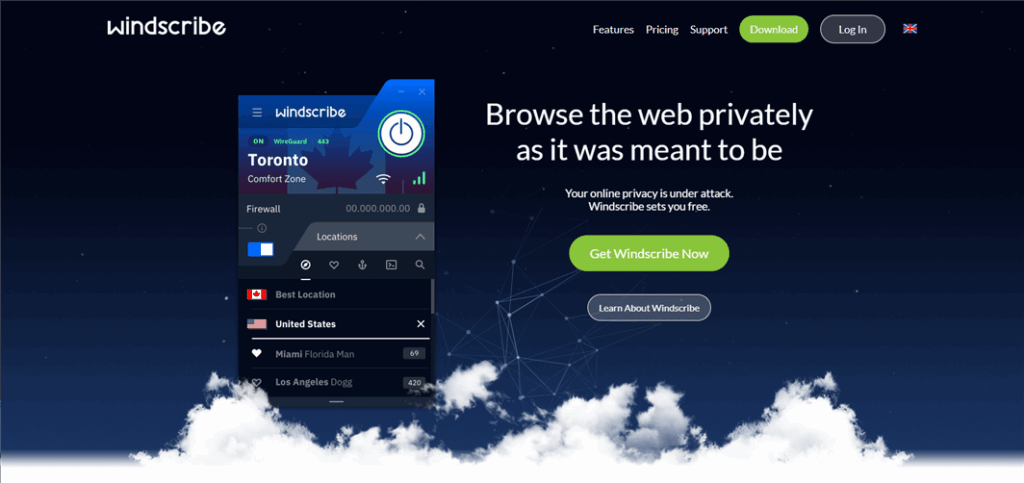Open the hamburger menu in Windscribe app
1024x483 pixels.
[257, 113]
